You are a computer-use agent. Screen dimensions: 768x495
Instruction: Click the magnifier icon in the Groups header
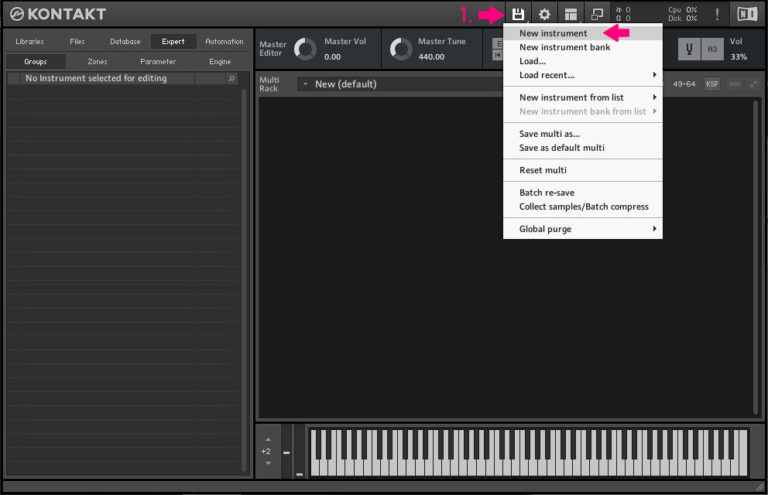coord(232,78)
